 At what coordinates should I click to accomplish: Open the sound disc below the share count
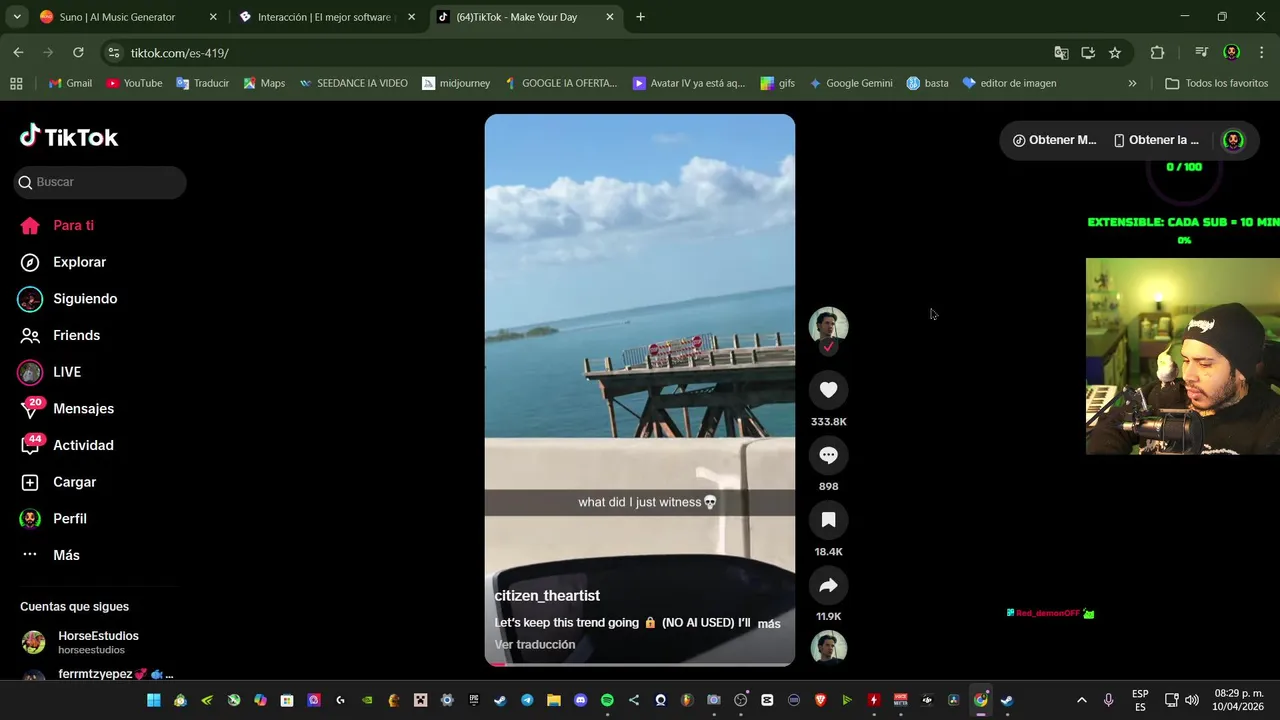pos(828,648)
